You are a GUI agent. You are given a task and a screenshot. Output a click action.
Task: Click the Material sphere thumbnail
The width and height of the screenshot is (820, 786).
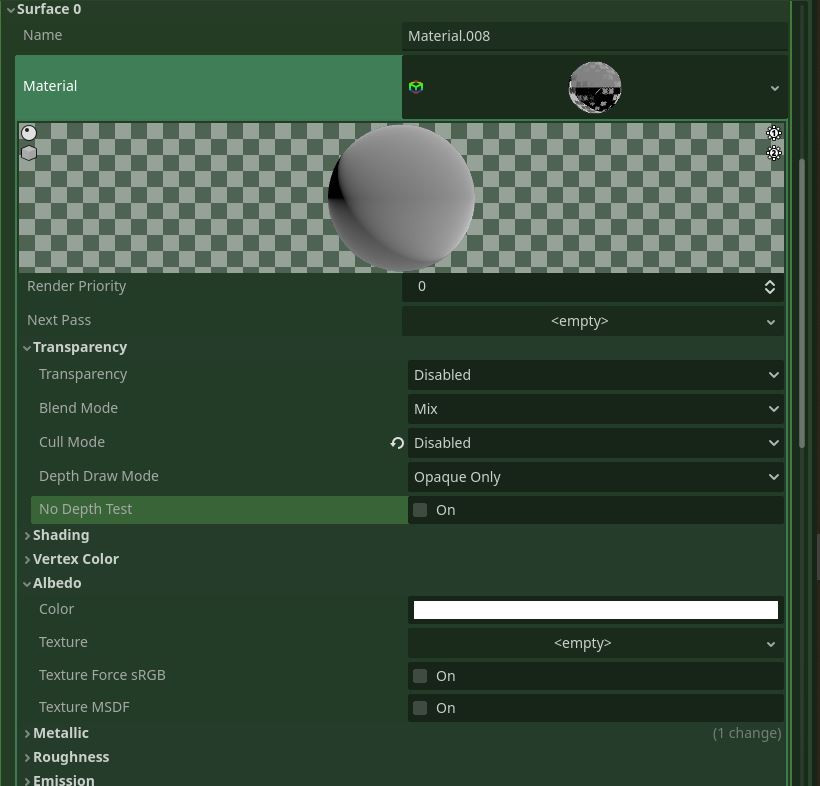tap(595, 87)
